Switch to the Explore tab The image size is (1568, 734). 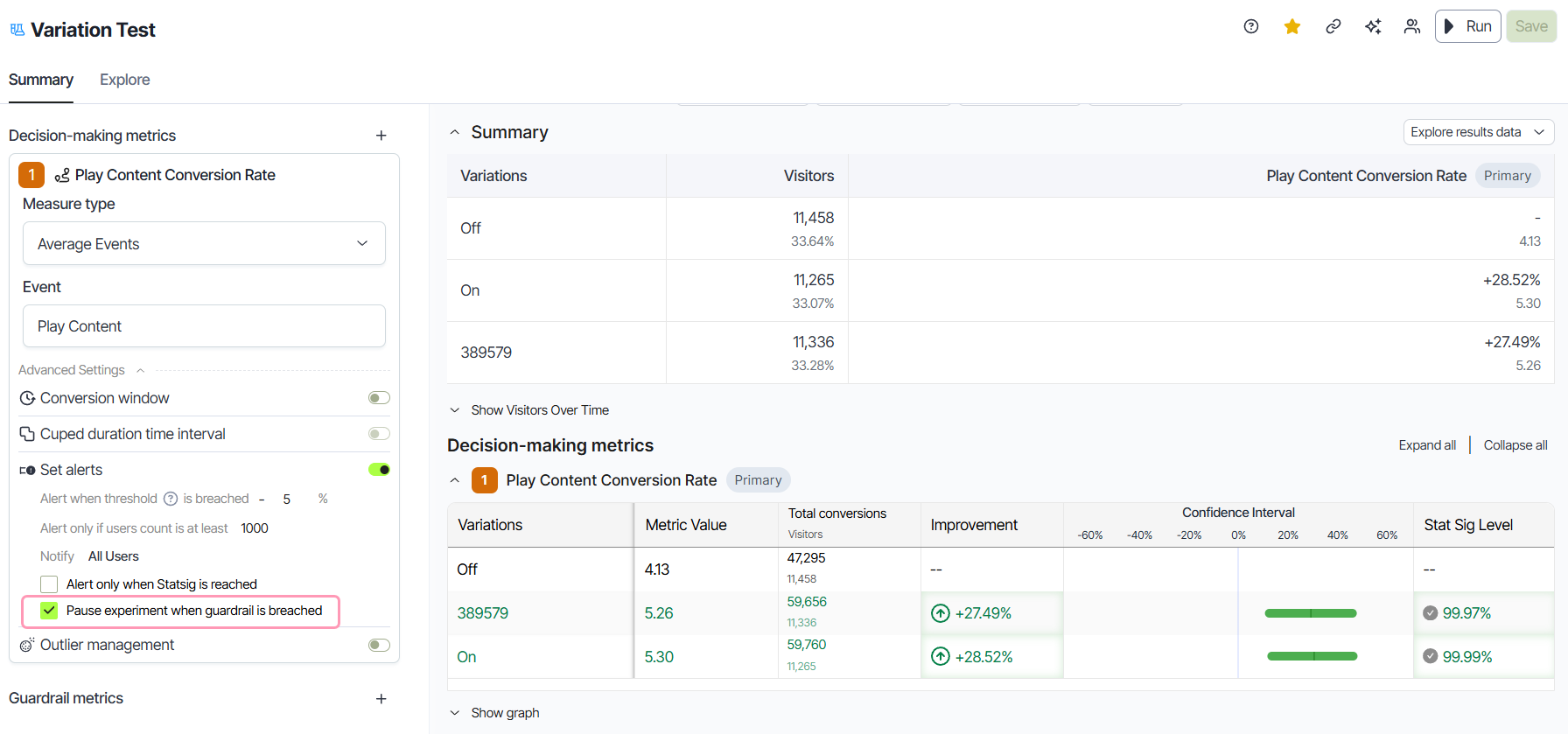[124, 80]
